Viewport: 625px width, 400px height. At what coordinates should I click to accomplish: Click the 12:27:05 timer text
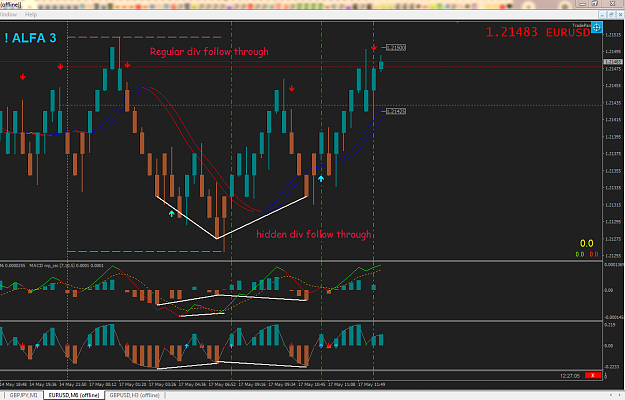570,376
